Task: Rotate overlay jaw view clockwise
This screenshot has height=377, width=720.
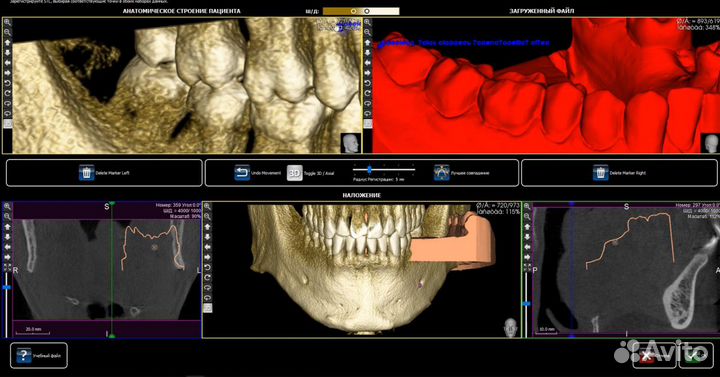Action: [x=208, y=277]
